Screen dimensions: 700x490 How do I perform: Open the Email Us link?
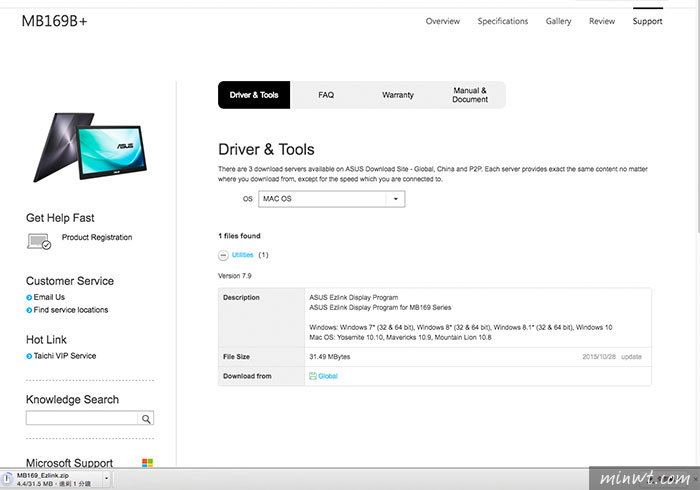[x=49, y=297]
